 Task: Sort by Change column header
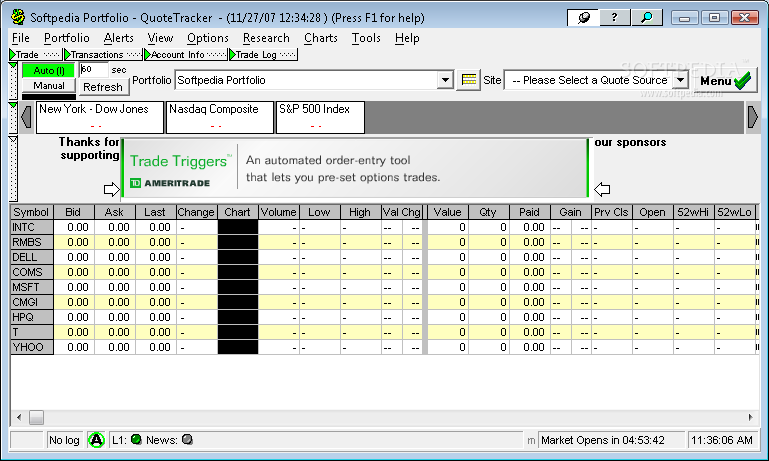(x=196, y=212)
